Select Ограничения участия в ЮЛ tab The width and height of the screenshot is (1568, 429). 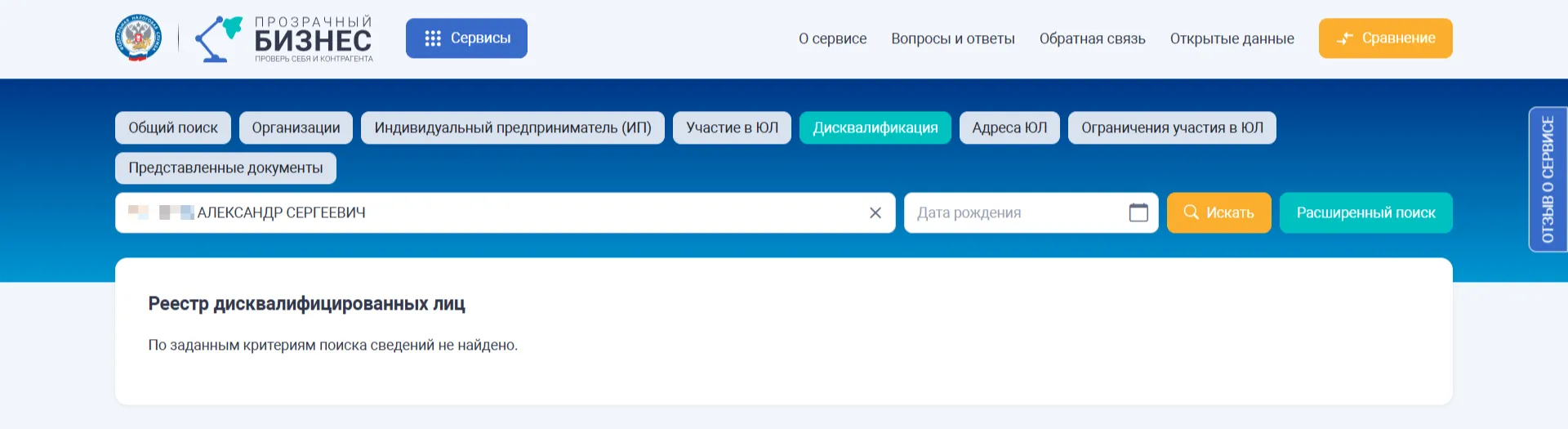tap(1172, 127)
